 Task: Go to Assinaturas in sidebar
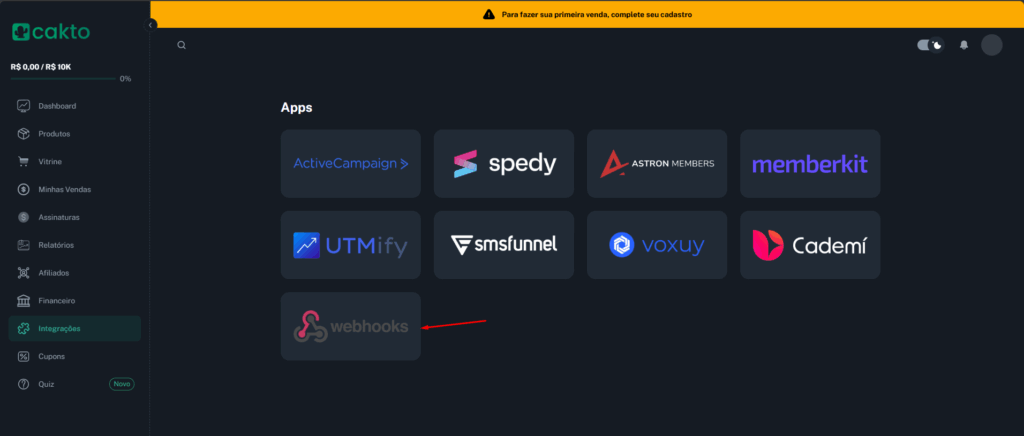pyautogui.click(x=59, y=217)
